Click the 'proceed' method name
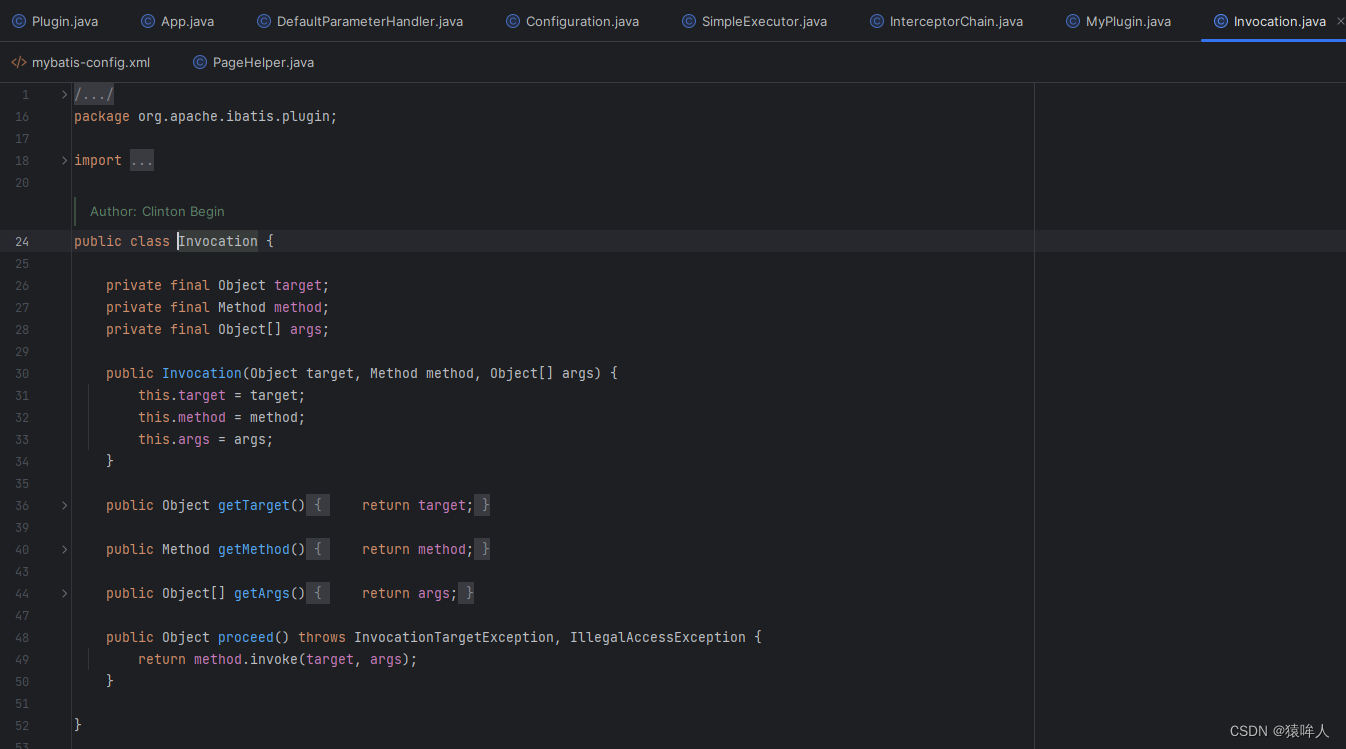Image resolution: width=1346 pixels, height=749 pixels. pyautogui.click(x=246, y=637)
